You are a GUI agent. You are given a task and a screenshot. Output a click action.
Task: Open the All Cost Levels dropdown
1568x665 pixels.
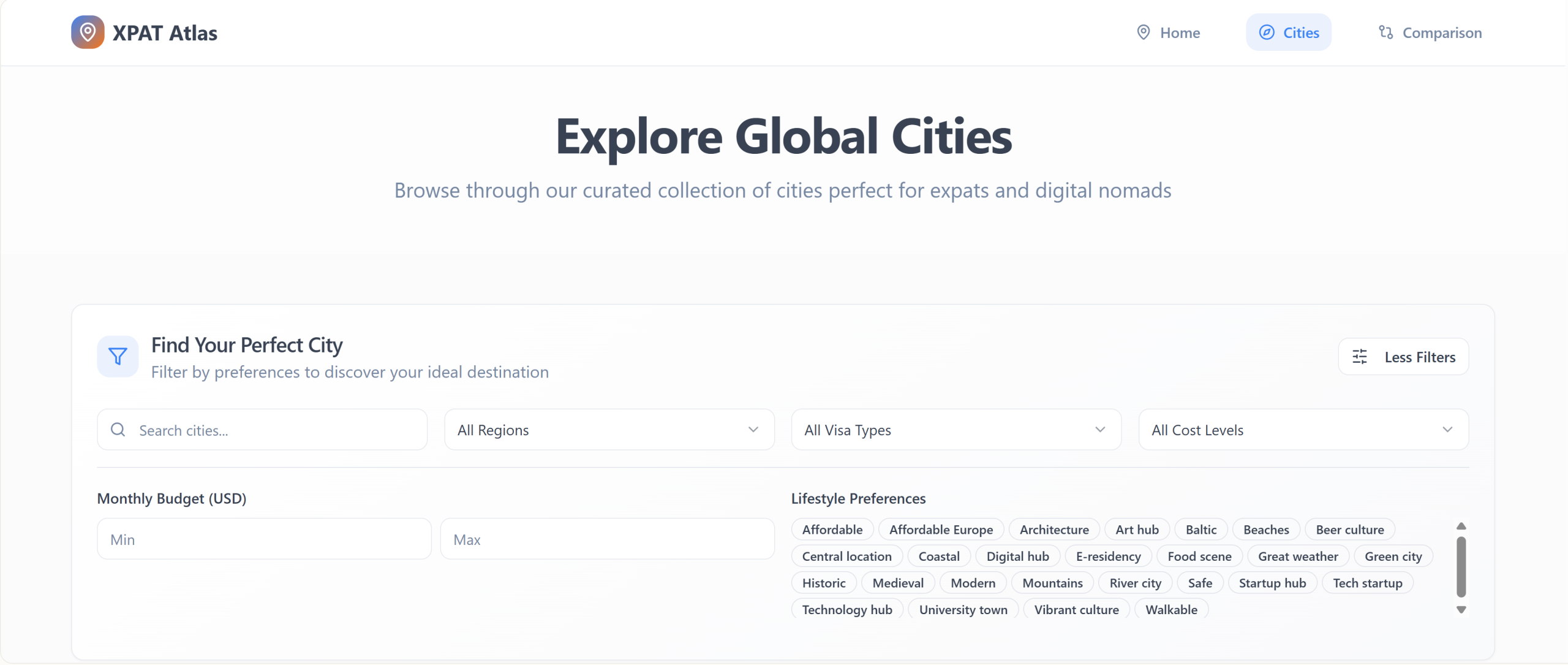1303,430
